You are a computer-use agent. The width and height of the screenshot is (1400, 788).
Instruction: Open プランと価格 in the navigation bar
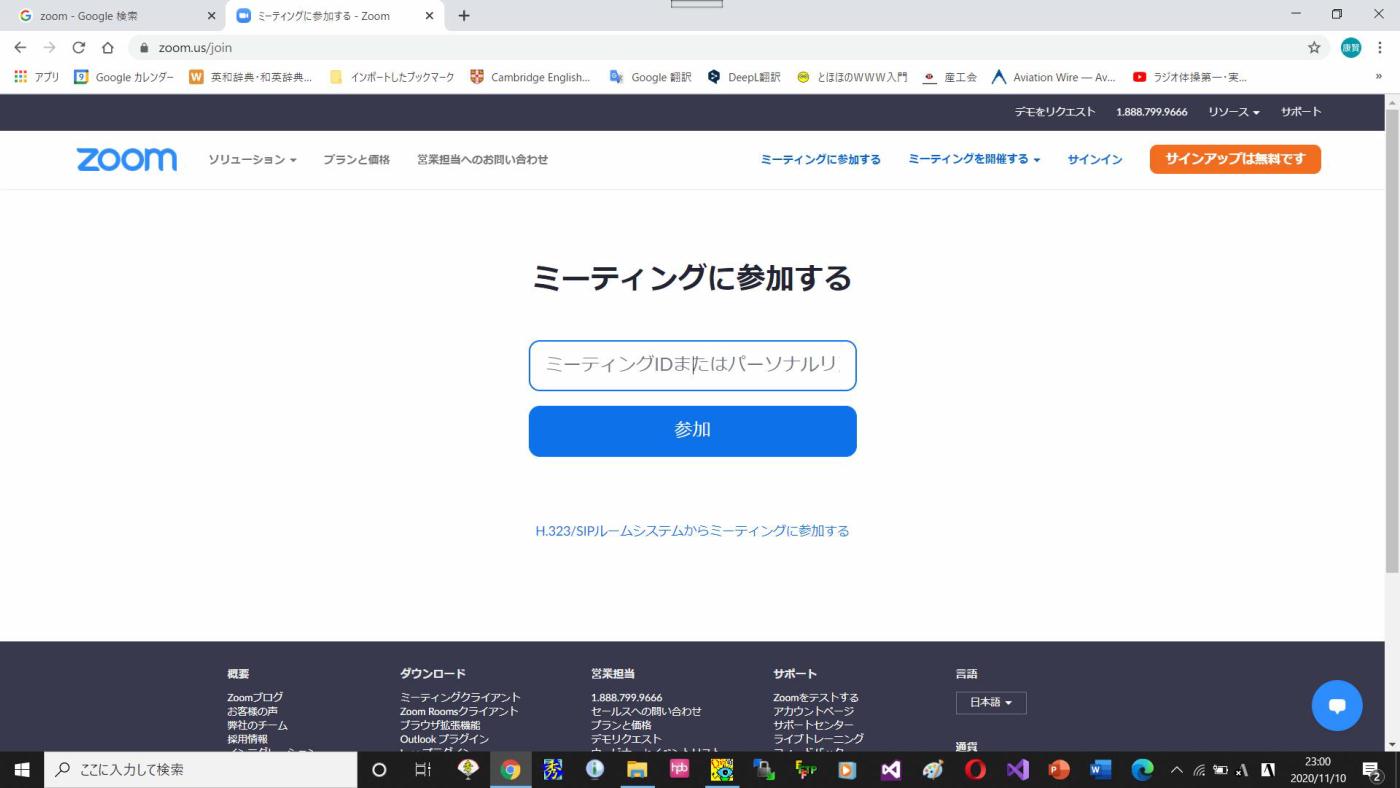pos(356,160)
